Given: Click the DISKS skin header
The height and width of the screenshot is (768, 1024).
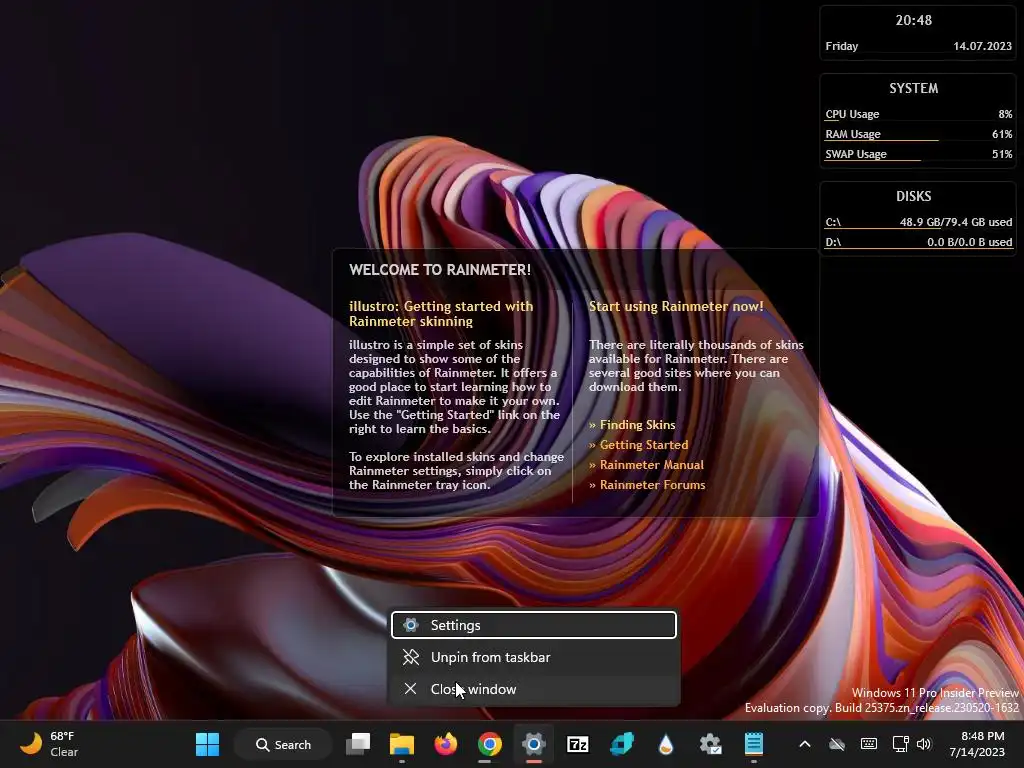Looking at the screenshot, I should (x=913, y=196).
